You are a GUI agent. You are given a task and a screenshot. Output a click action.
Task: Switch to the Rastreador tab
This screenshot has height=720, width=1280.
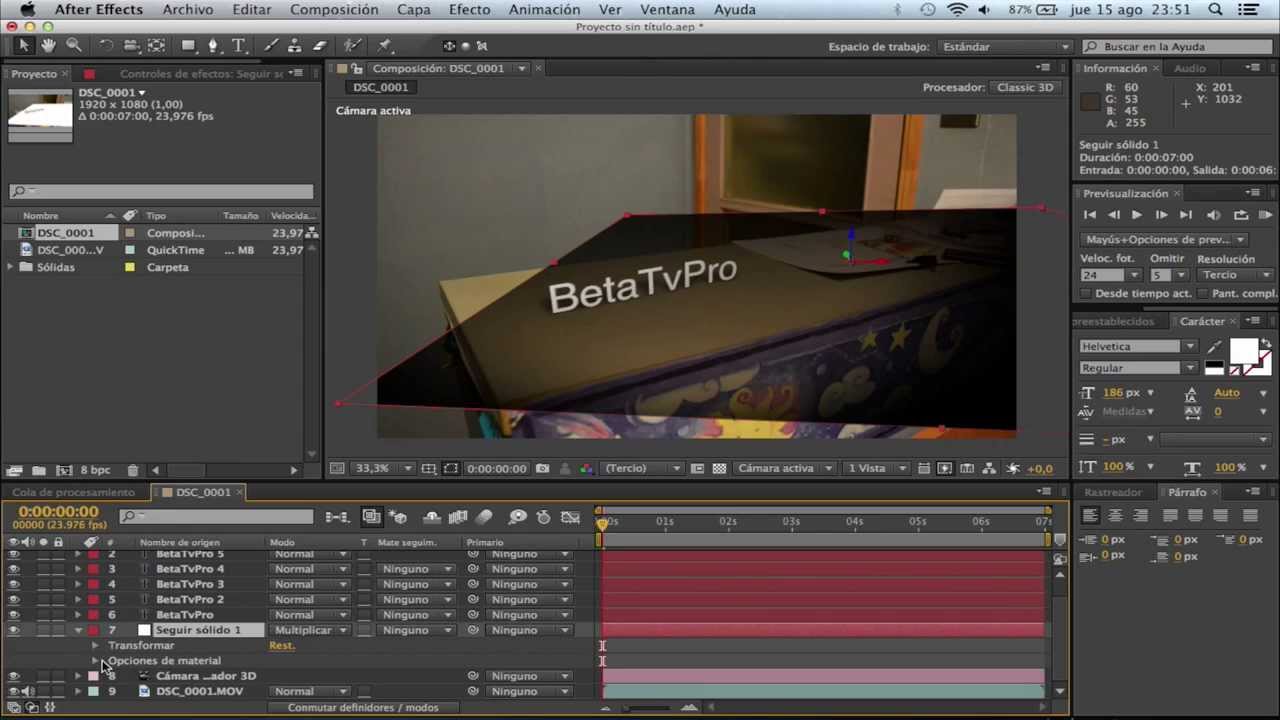[1113, 492]
